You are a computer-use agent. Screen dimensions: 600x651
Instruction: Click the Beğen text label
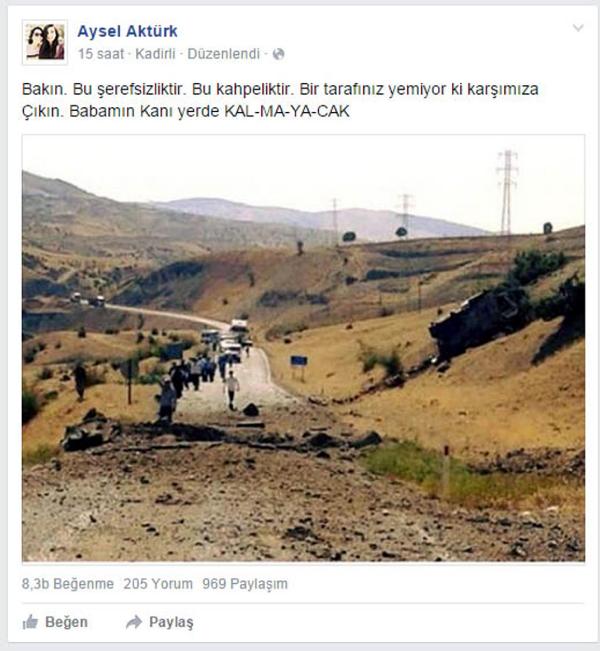coord(66,622)
